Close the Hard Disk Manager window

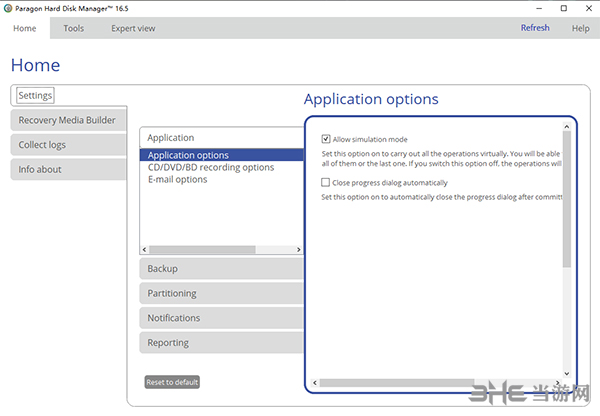(589, 8)
